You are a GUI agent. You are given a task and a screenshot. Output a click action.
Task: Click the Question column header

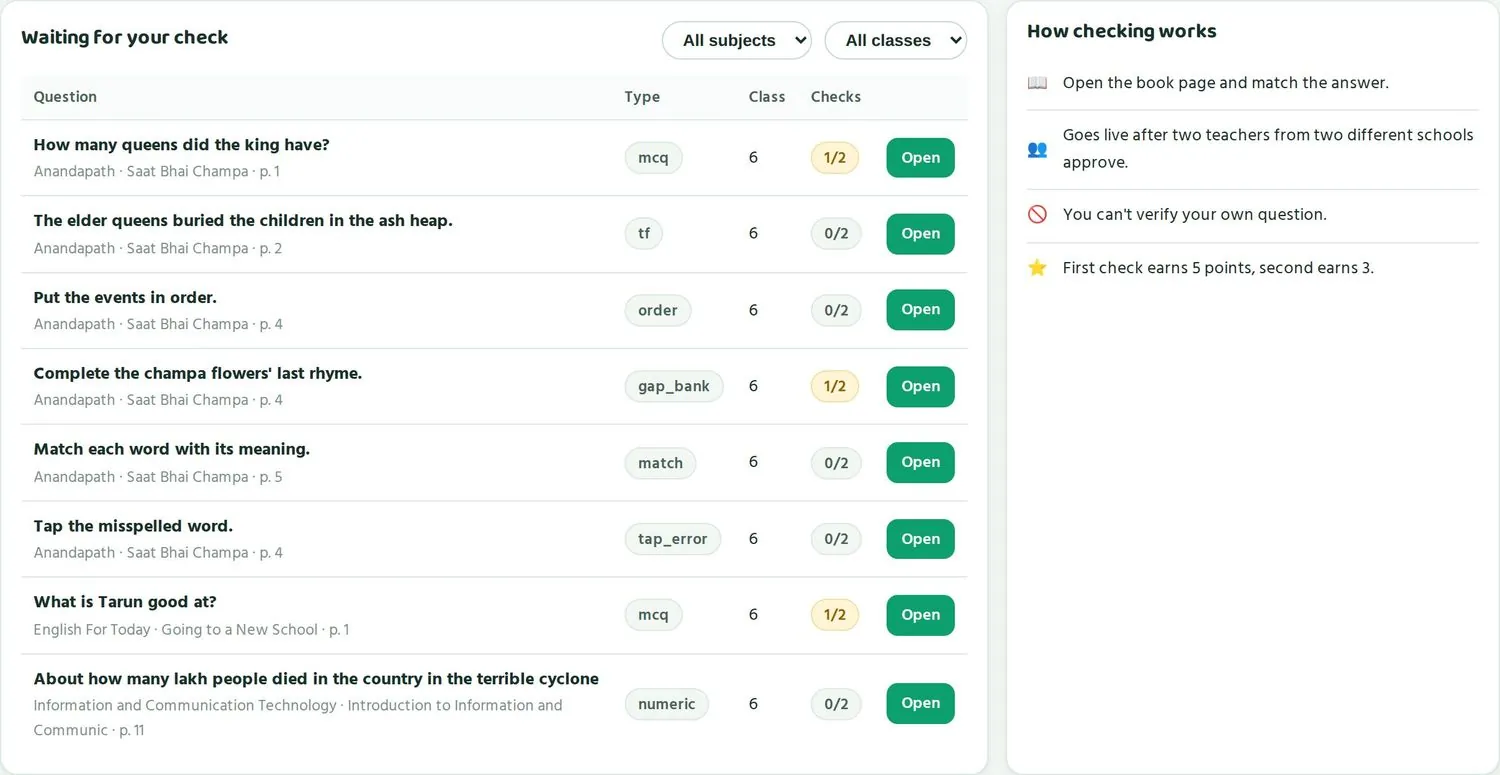pyautogui.click(x=65, y=97)
